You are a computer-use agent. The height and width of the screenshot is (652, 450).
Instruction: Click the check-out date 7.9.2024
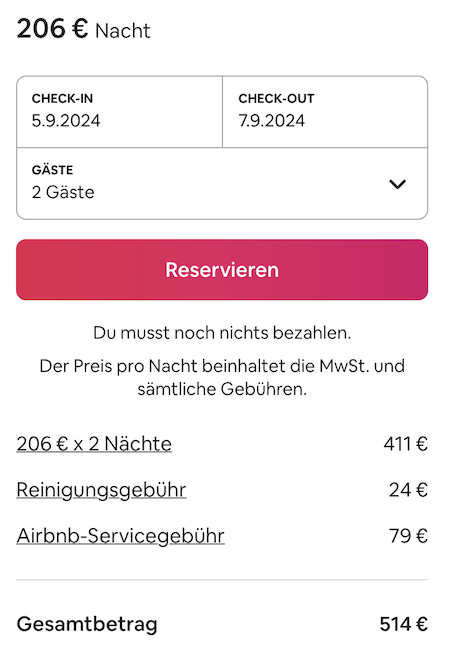pyautogui.click(x=272, y=121)
